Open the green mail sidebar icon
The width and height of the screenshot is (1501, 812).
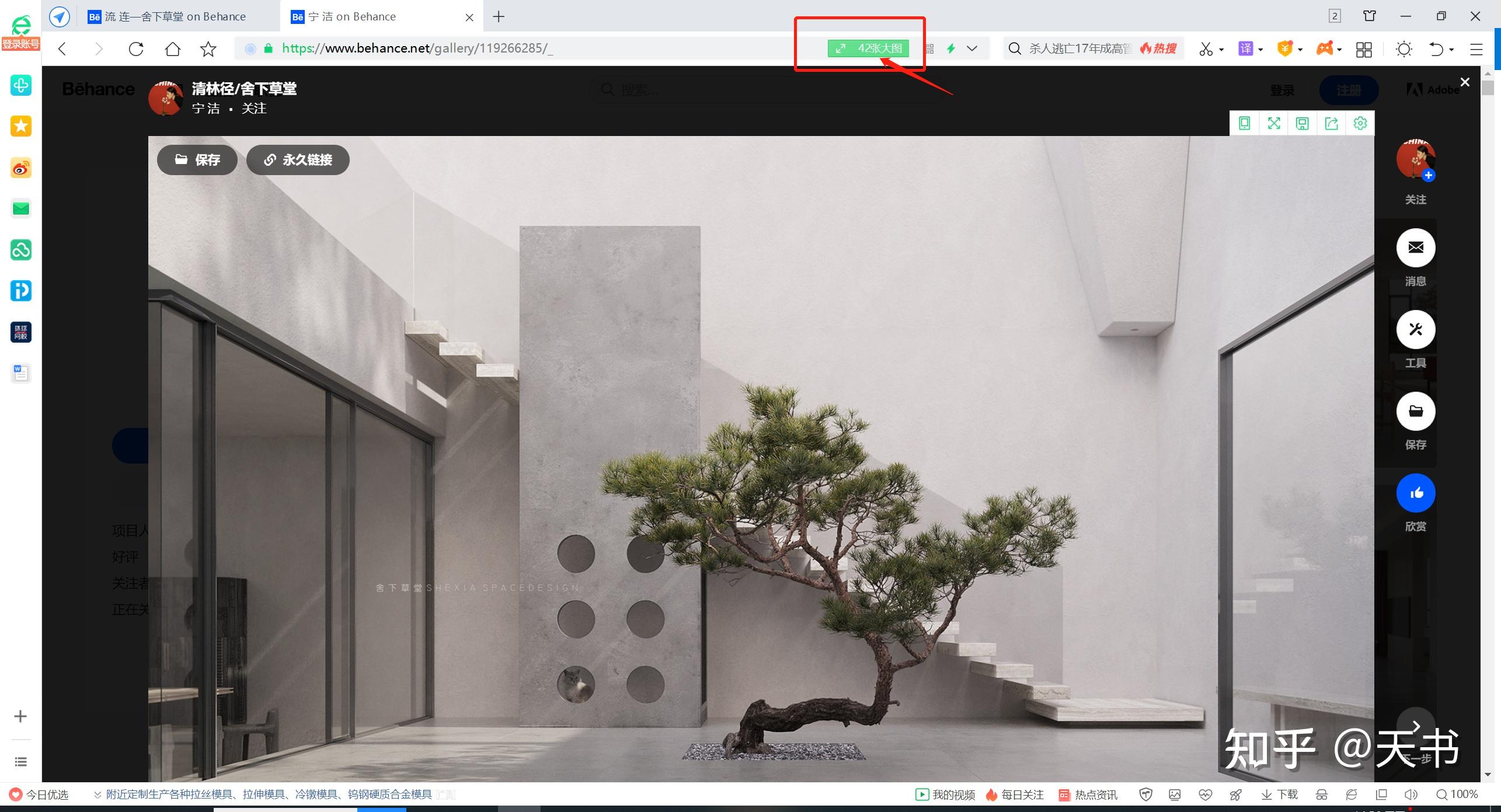[21, 208]
